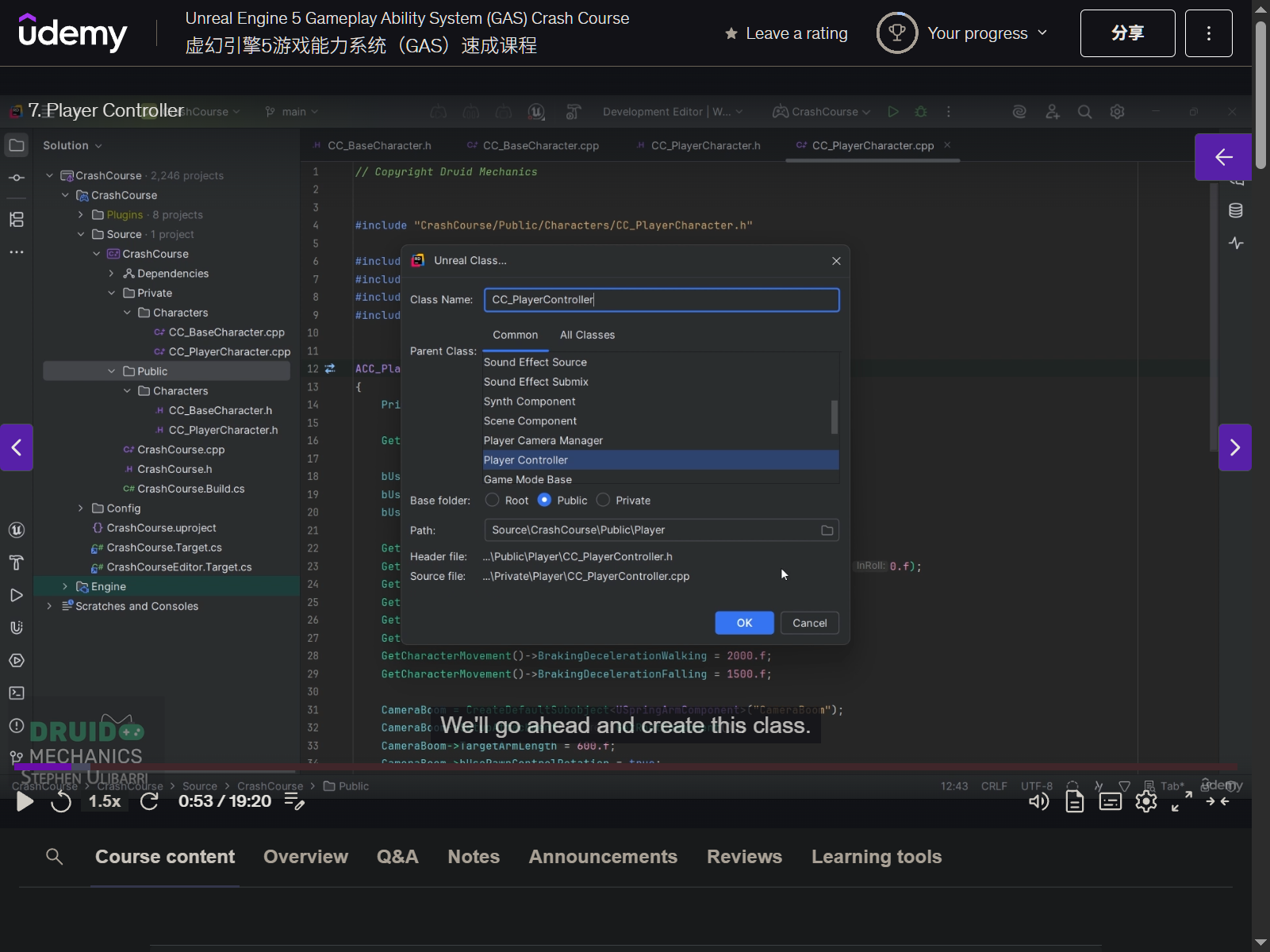Collapse the Private folder node
Screen dimensions: 1270x952
(x=112, y=294)
